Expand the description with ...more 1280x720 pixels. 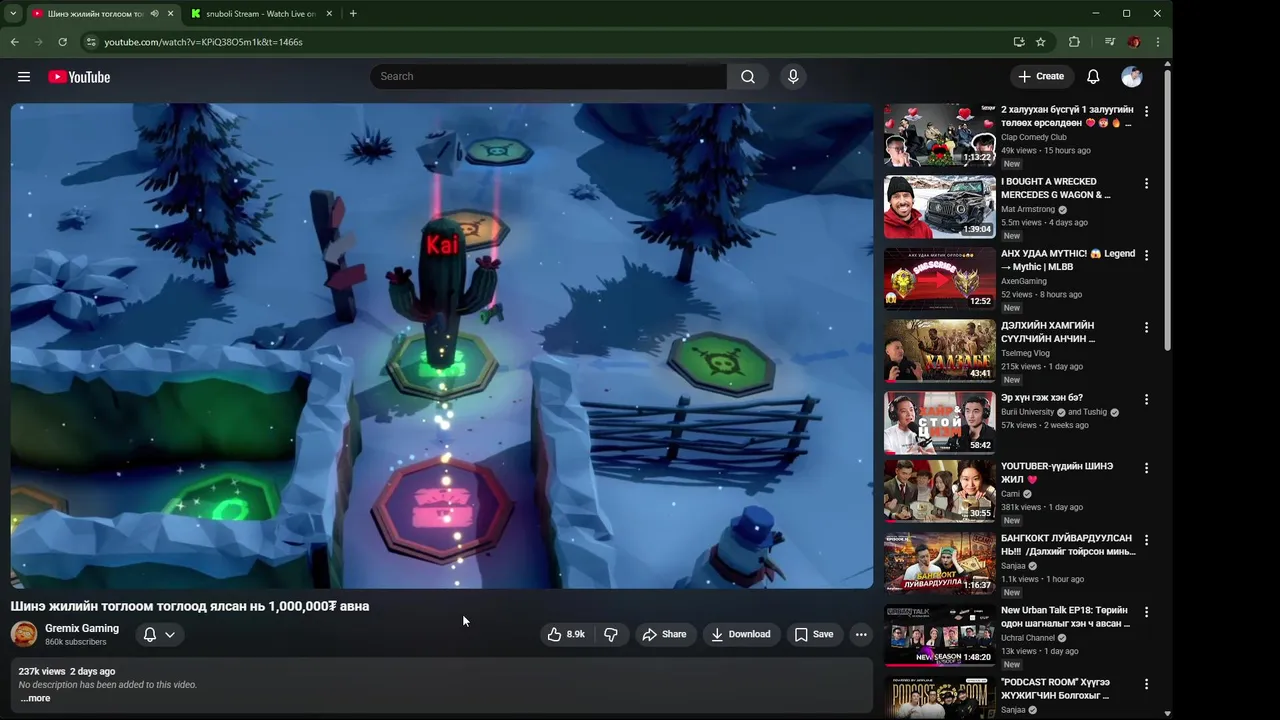point(35,698)
